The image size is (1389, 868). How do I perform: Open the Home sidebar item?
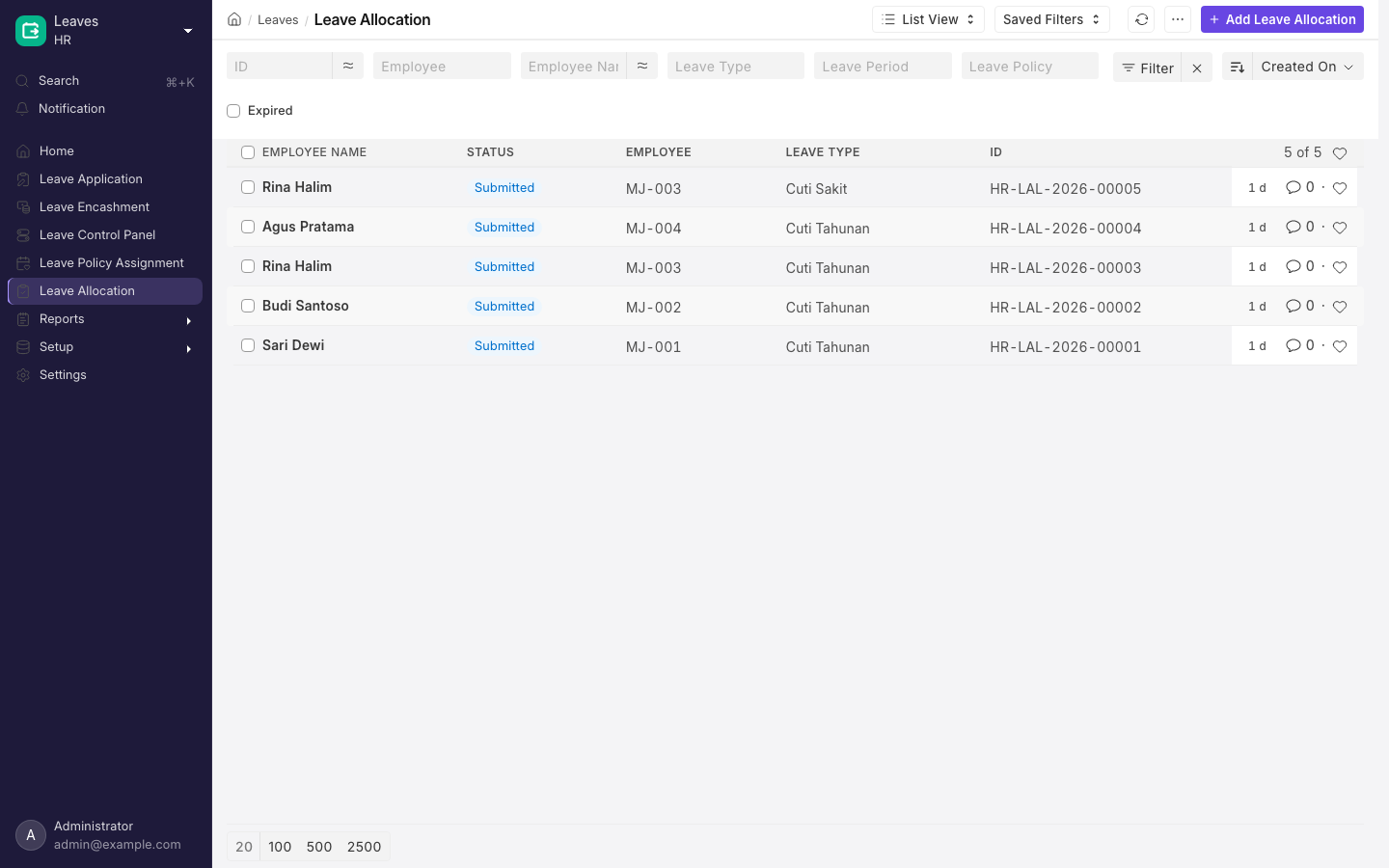[104, 151]
